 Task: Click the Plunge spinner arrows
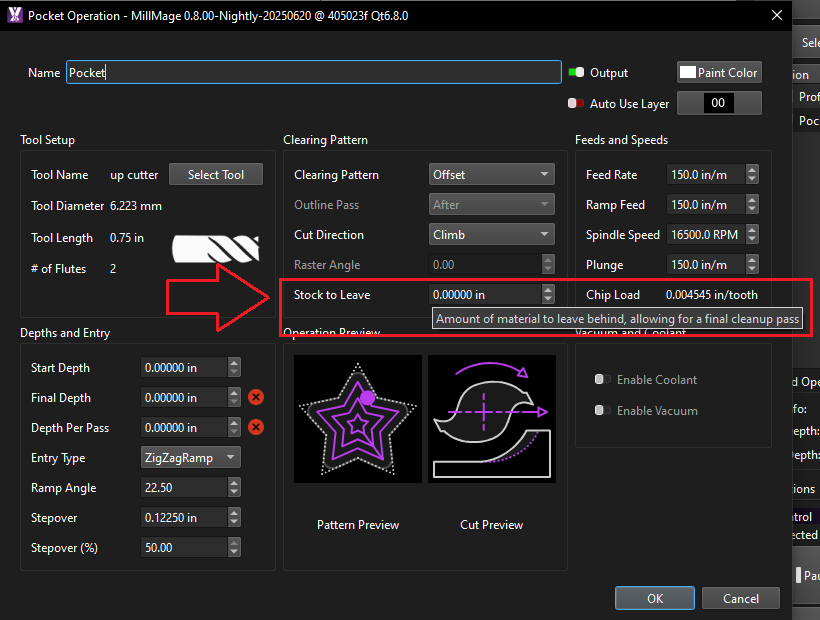click(x=752, y=265)
